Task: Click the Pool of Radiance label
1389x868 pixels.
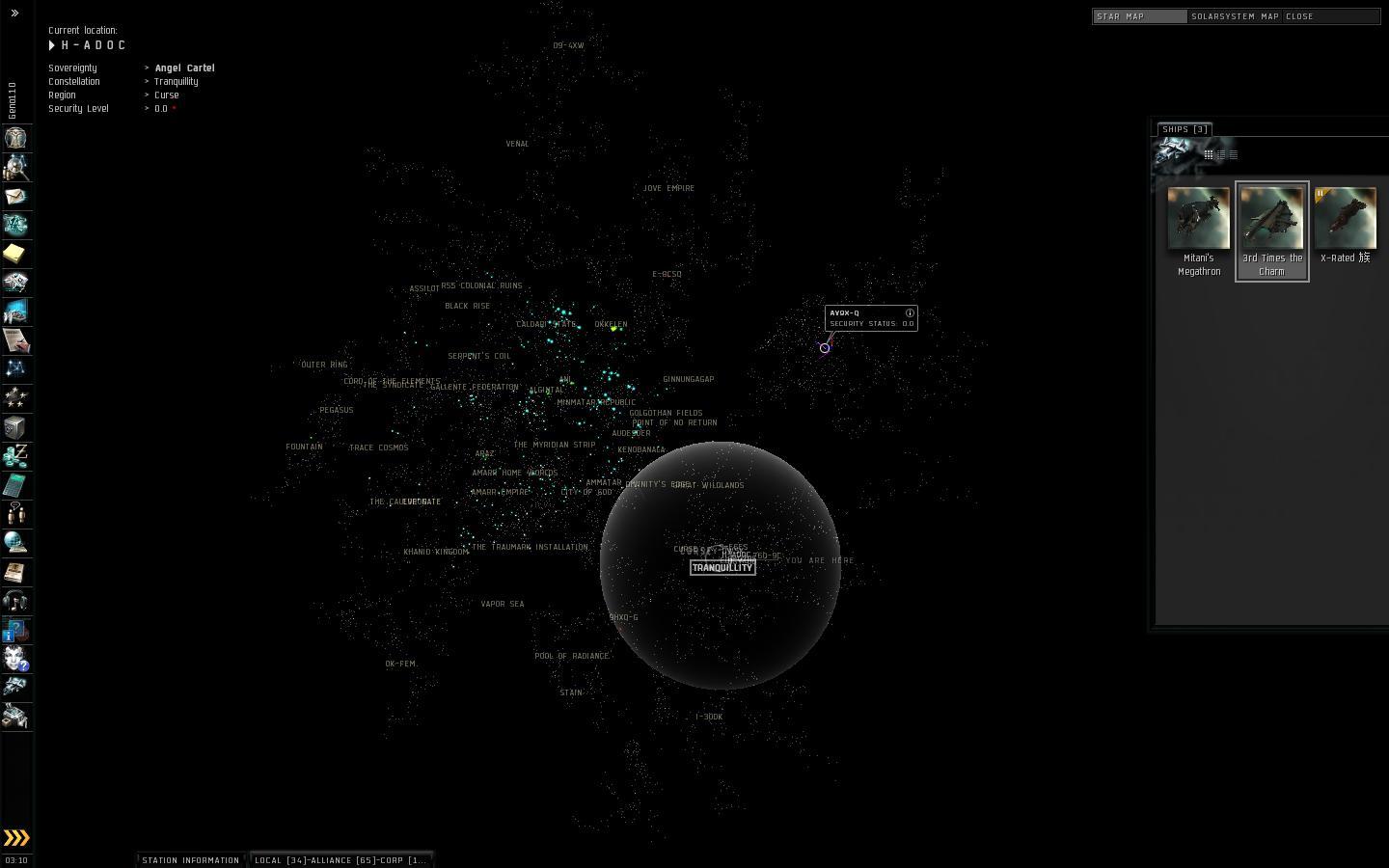Action: (x=572, y=656)
